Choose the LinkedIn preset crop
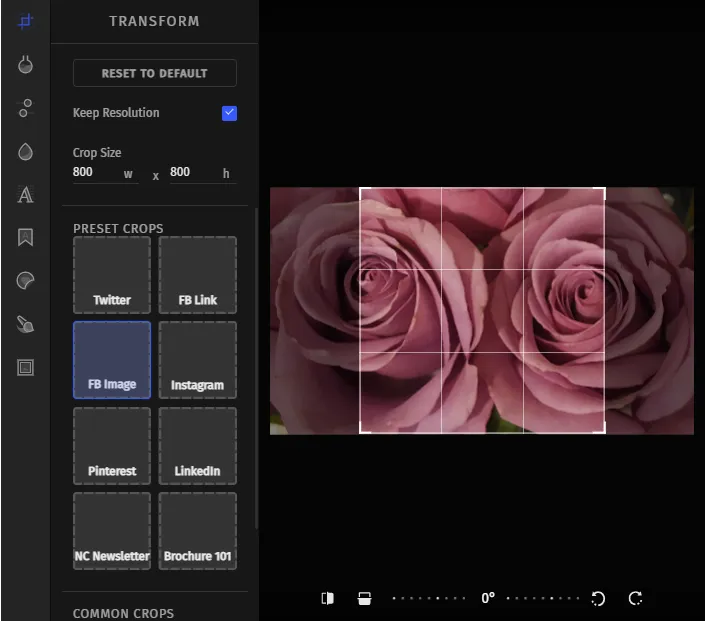The height and width of the screenshot is (621, 705). coord(197,446)
